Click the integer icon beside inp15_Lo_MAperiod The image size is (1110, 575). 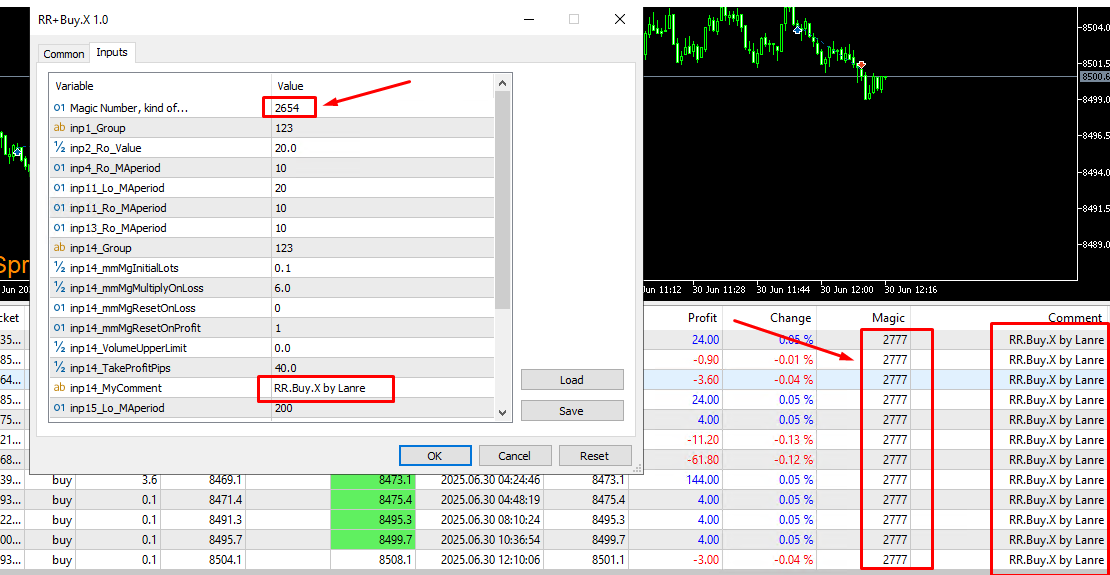tap(59, 409)
